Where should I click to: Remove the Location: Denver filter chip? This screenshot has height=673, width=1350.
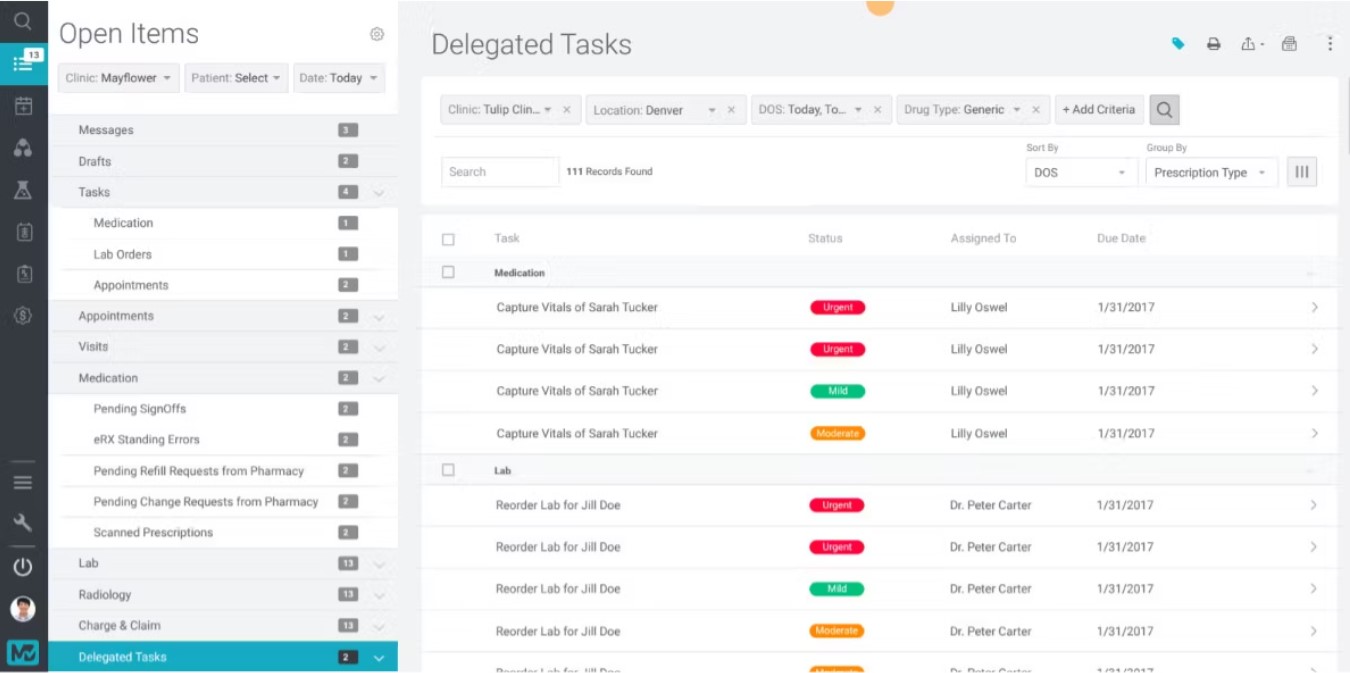click(x=729, y=110)
